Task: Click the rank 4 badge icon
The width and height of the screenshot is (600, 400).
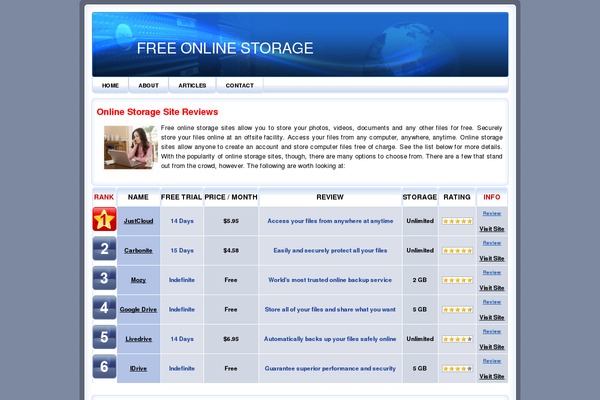Action: (x=104, y=307)
